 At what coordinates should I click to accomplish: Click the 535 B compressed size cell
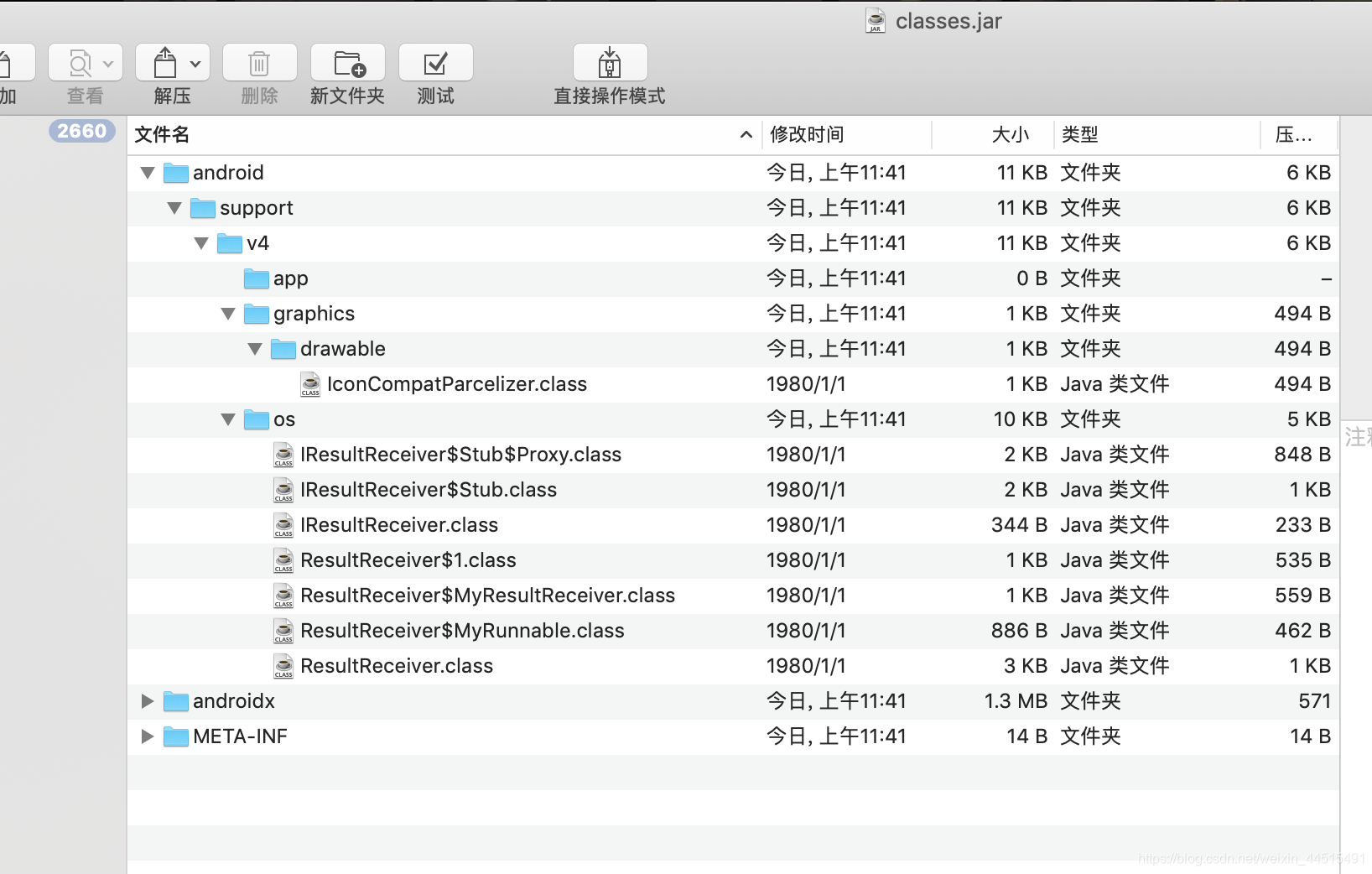tap(1303, 560)
